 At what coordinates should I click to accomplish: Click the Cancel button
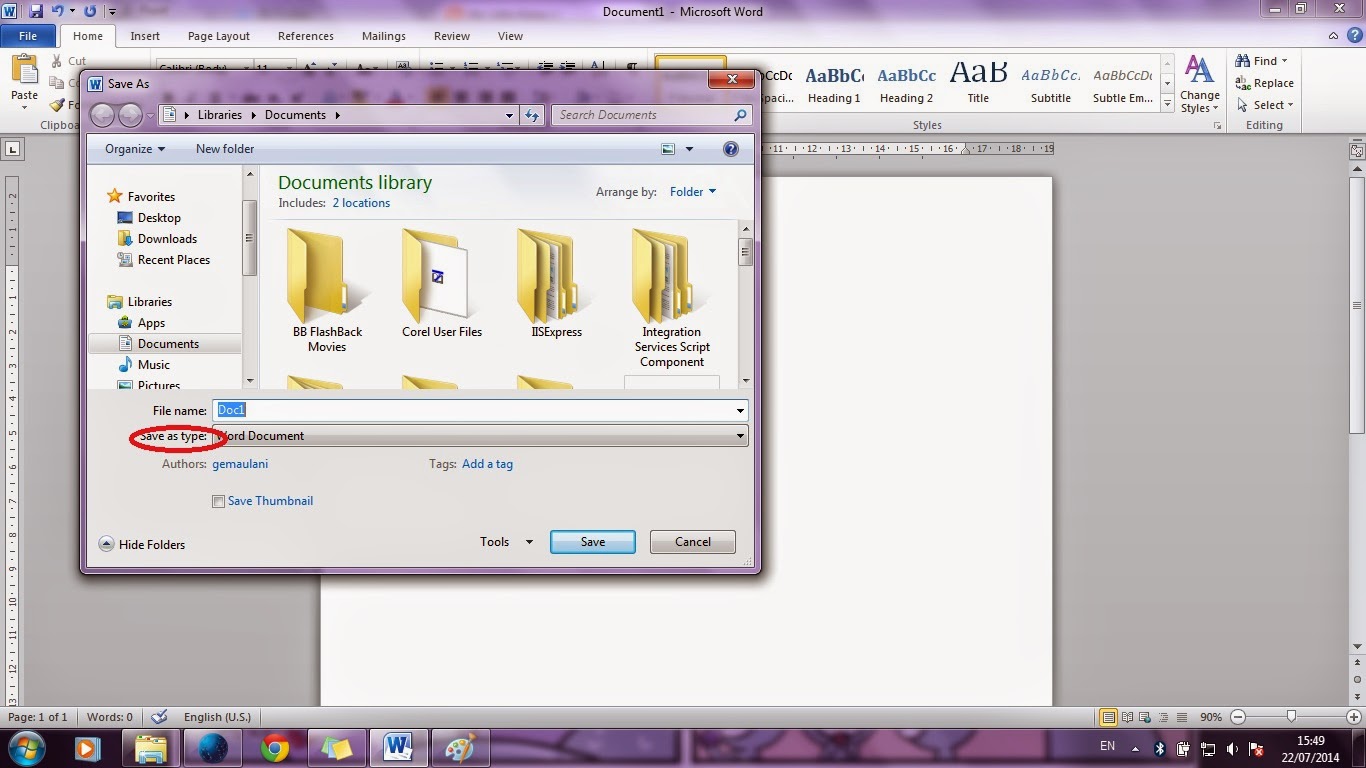pos(693,542)
